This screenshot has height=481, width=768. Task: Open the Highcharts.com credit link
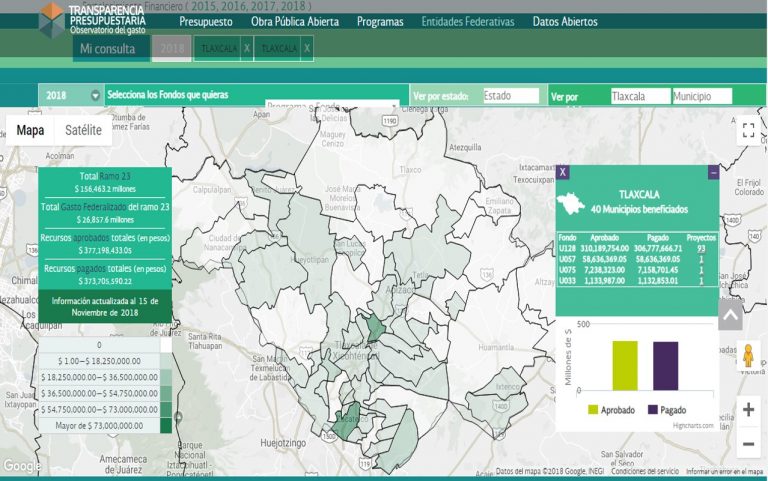[x=693, y=426]
